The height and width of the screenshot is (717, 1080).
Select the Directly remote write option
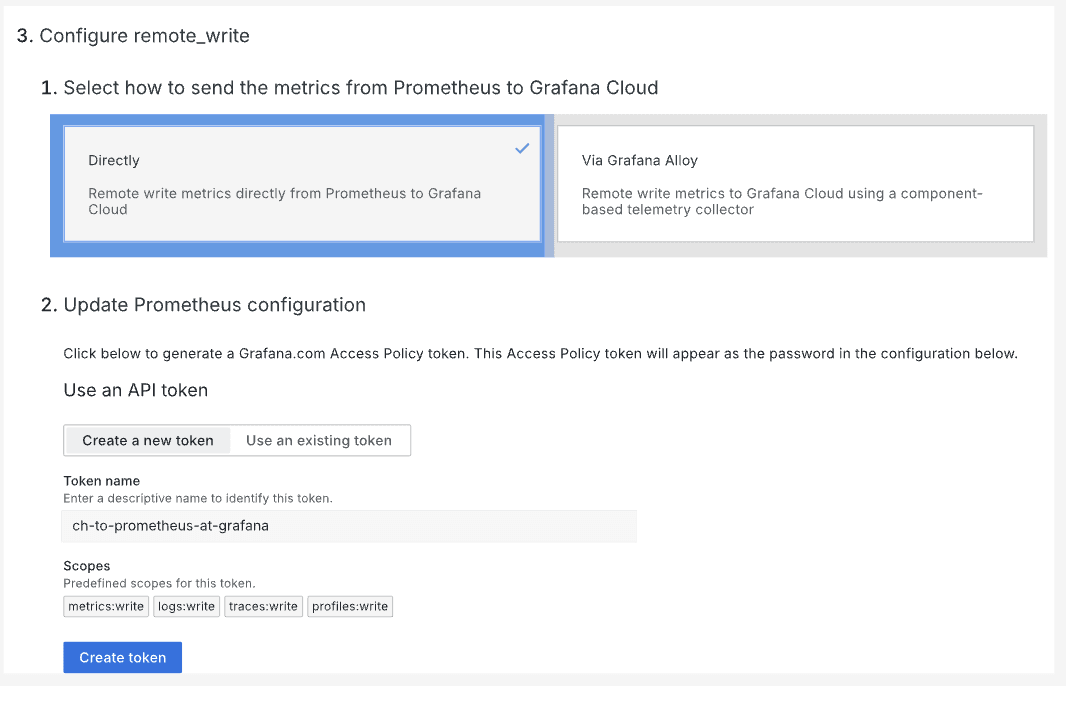[x=300, y=184]
